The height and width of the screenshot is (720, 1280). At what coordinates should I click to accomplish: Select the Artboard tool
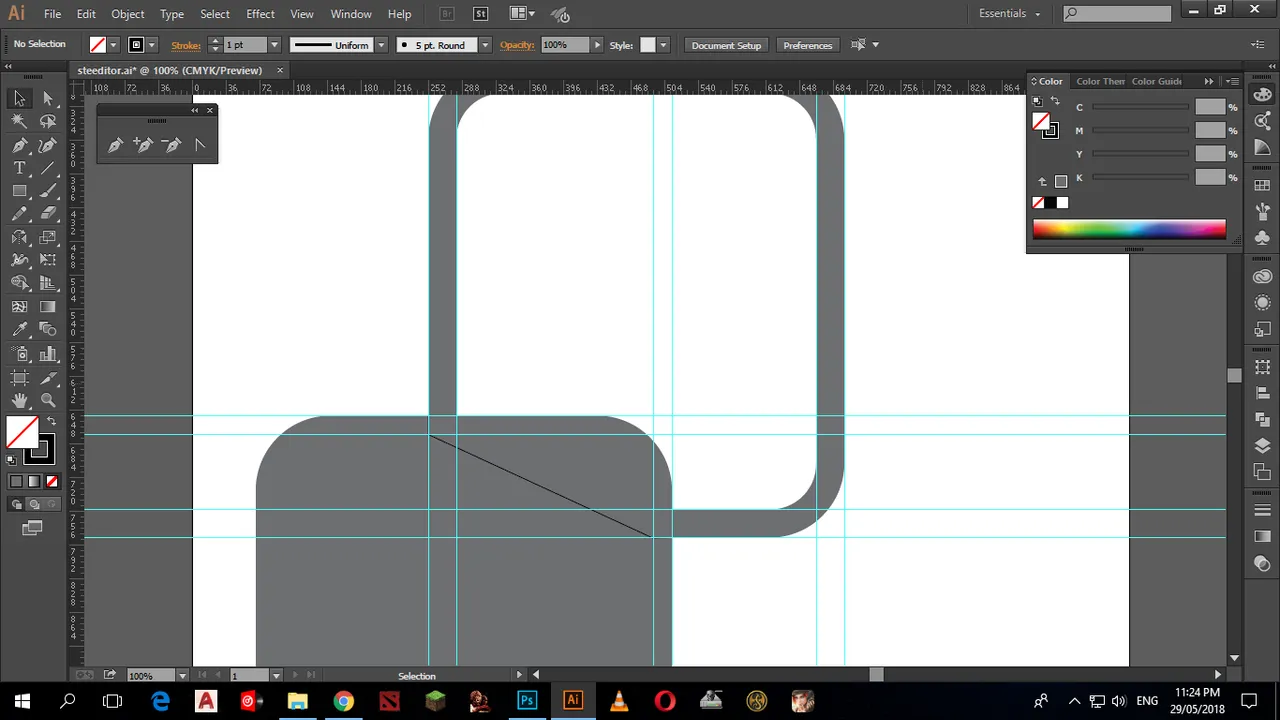(19, 377)
